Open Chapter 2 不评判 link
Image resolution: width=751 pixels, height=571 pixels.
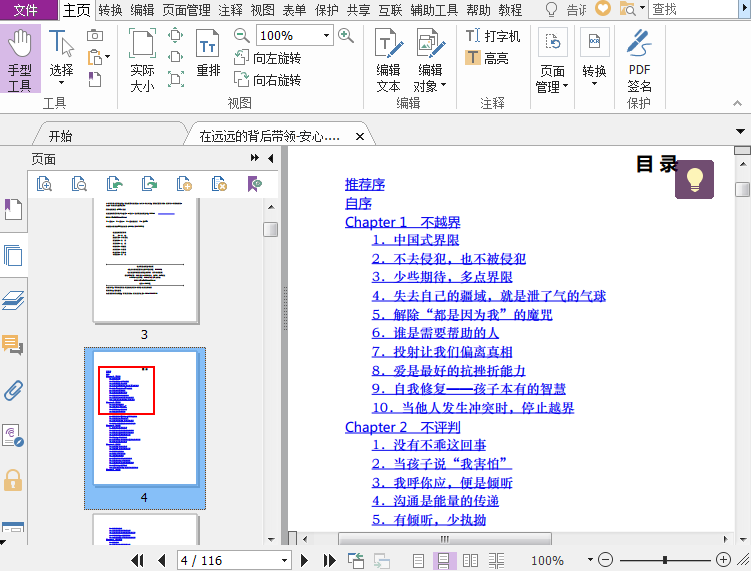tap(402, 427)
